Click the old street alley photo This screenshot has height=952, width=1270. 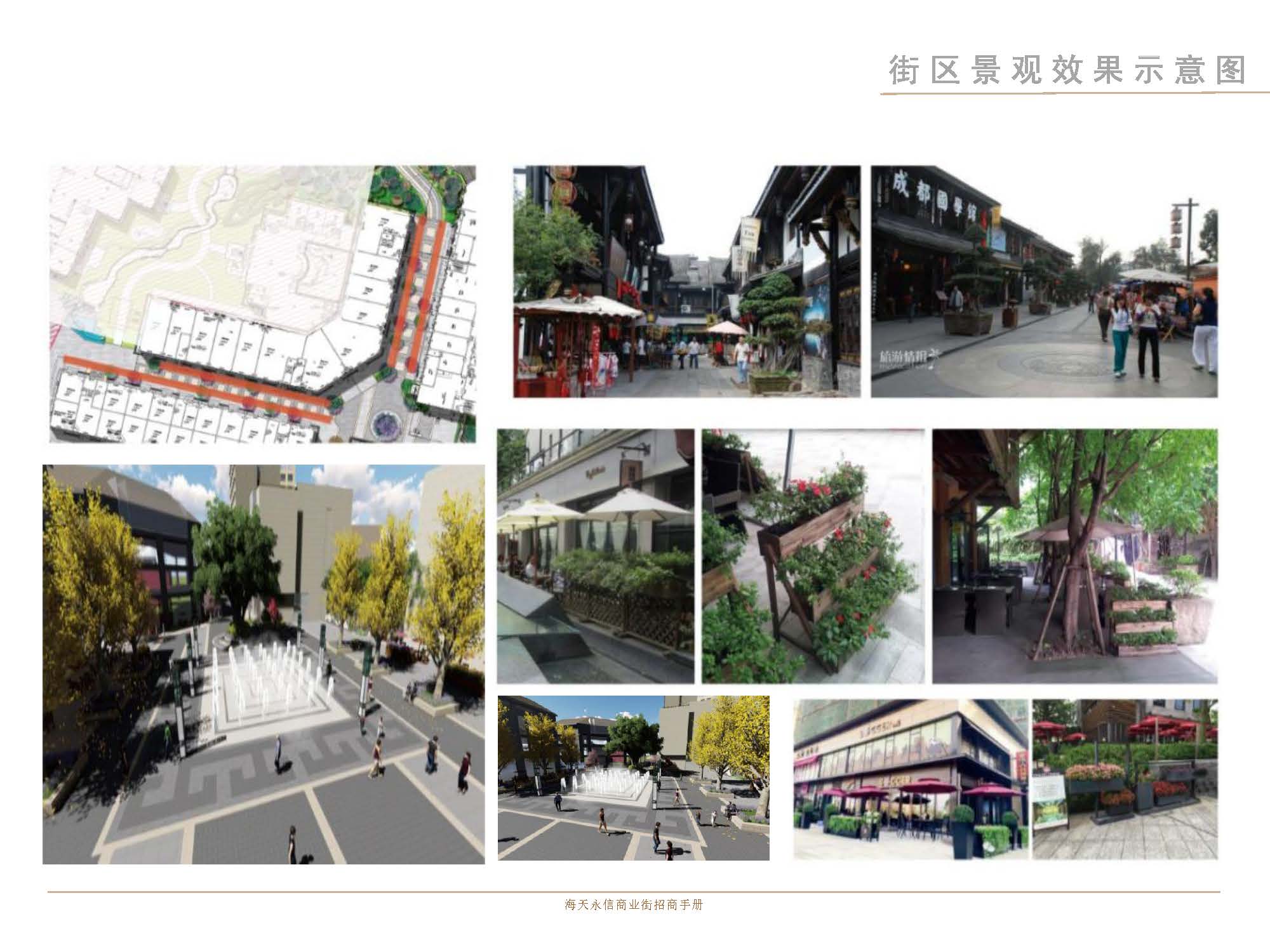(686, 282)
